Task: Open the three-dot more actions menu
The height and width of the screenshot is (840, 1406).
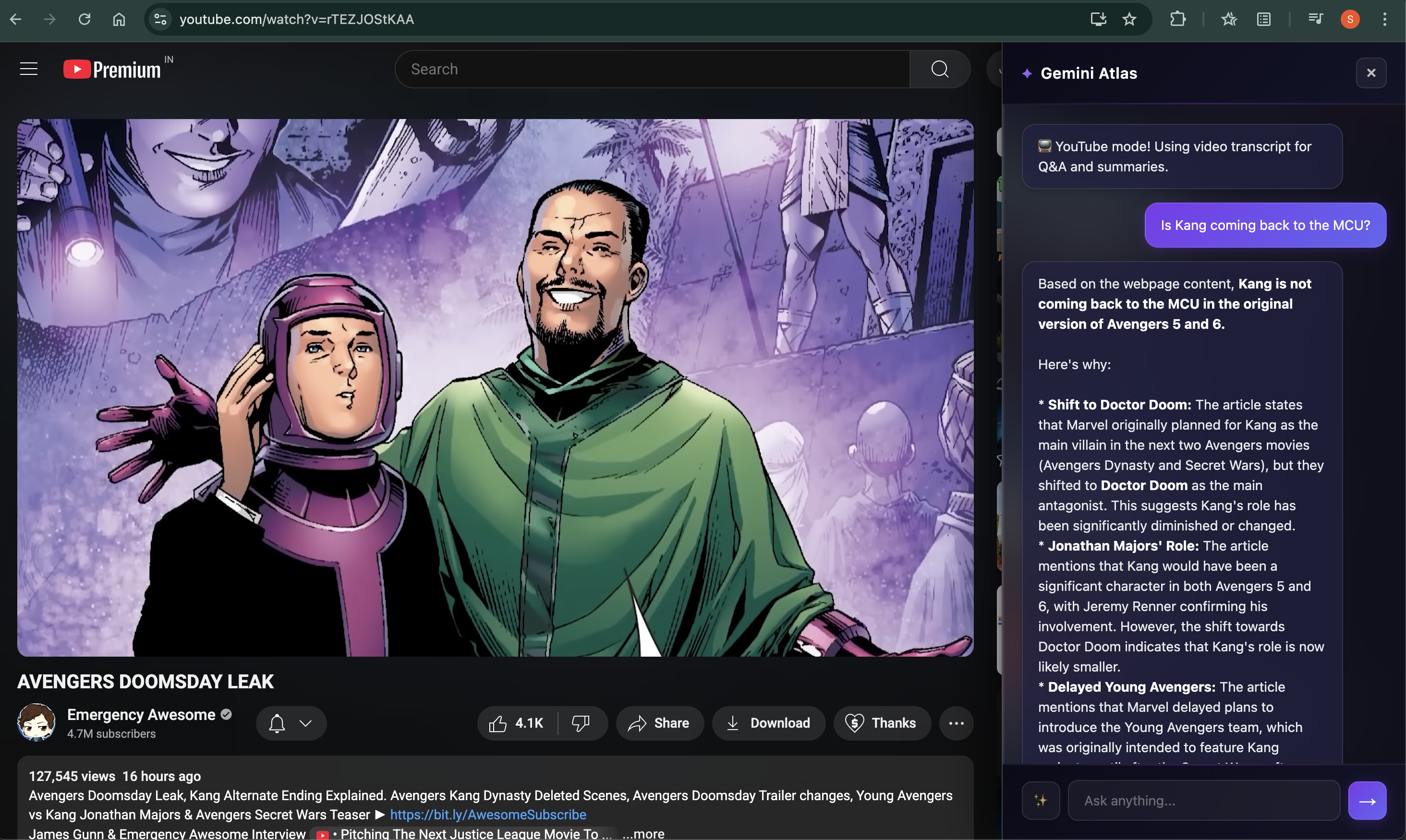Action: pyautogui.click(x=956, y=723)
